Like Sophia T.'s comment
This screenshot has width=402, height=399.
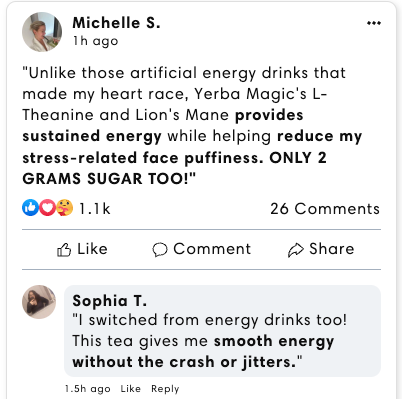coord(130,389)
